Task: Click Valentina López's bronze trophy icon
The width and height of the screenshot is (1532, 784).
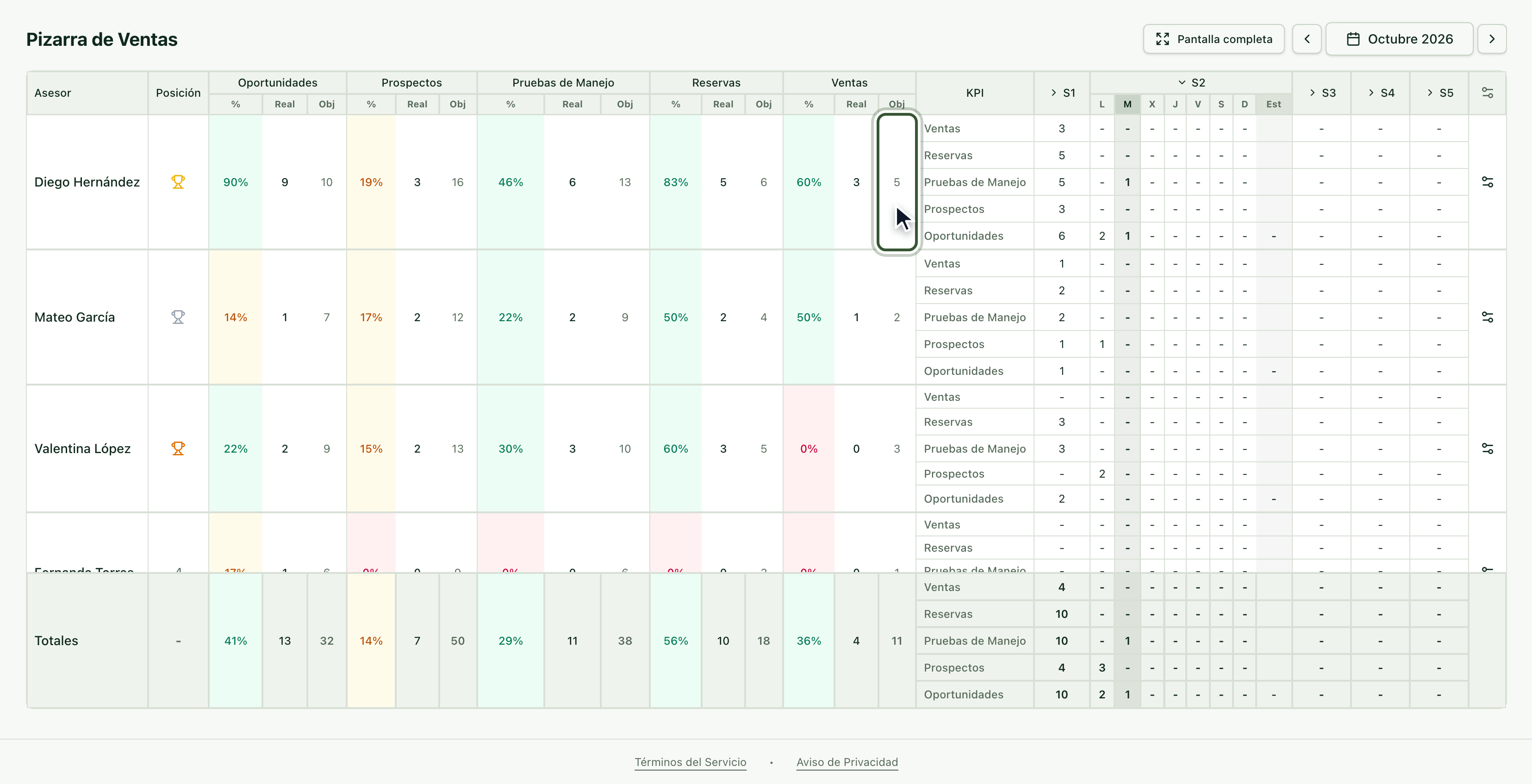Action: coord(178,448)
